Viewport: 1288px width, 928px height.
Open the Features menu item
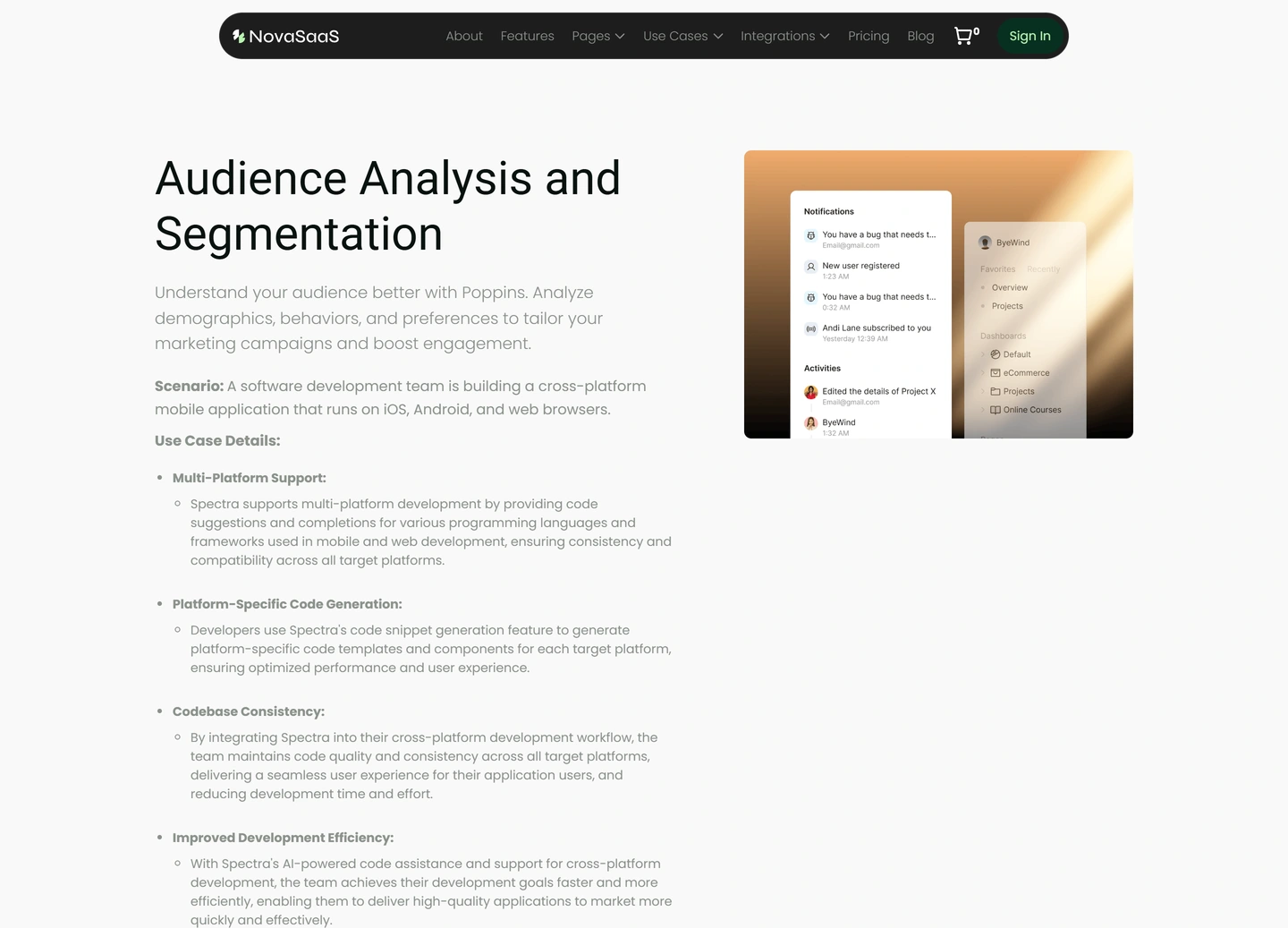[527, 36]
